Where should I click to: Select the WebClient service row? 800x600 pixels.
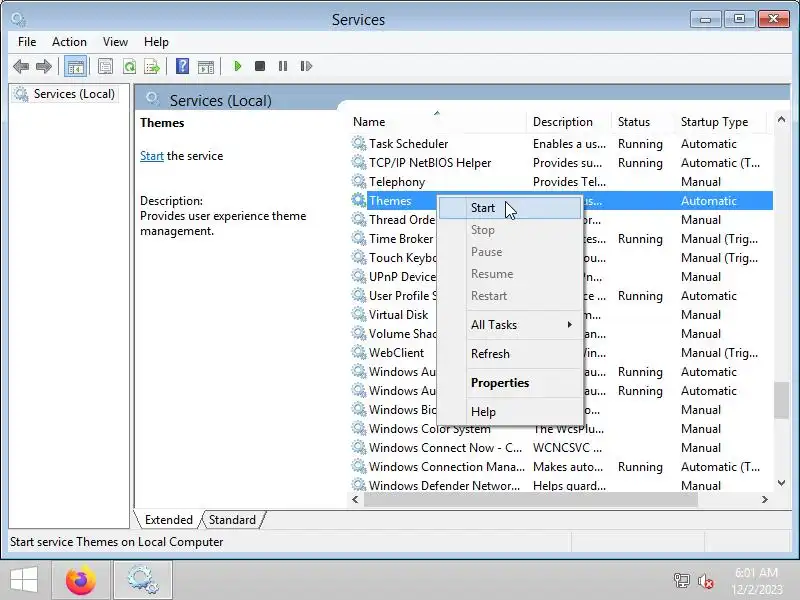pos(561,353)
